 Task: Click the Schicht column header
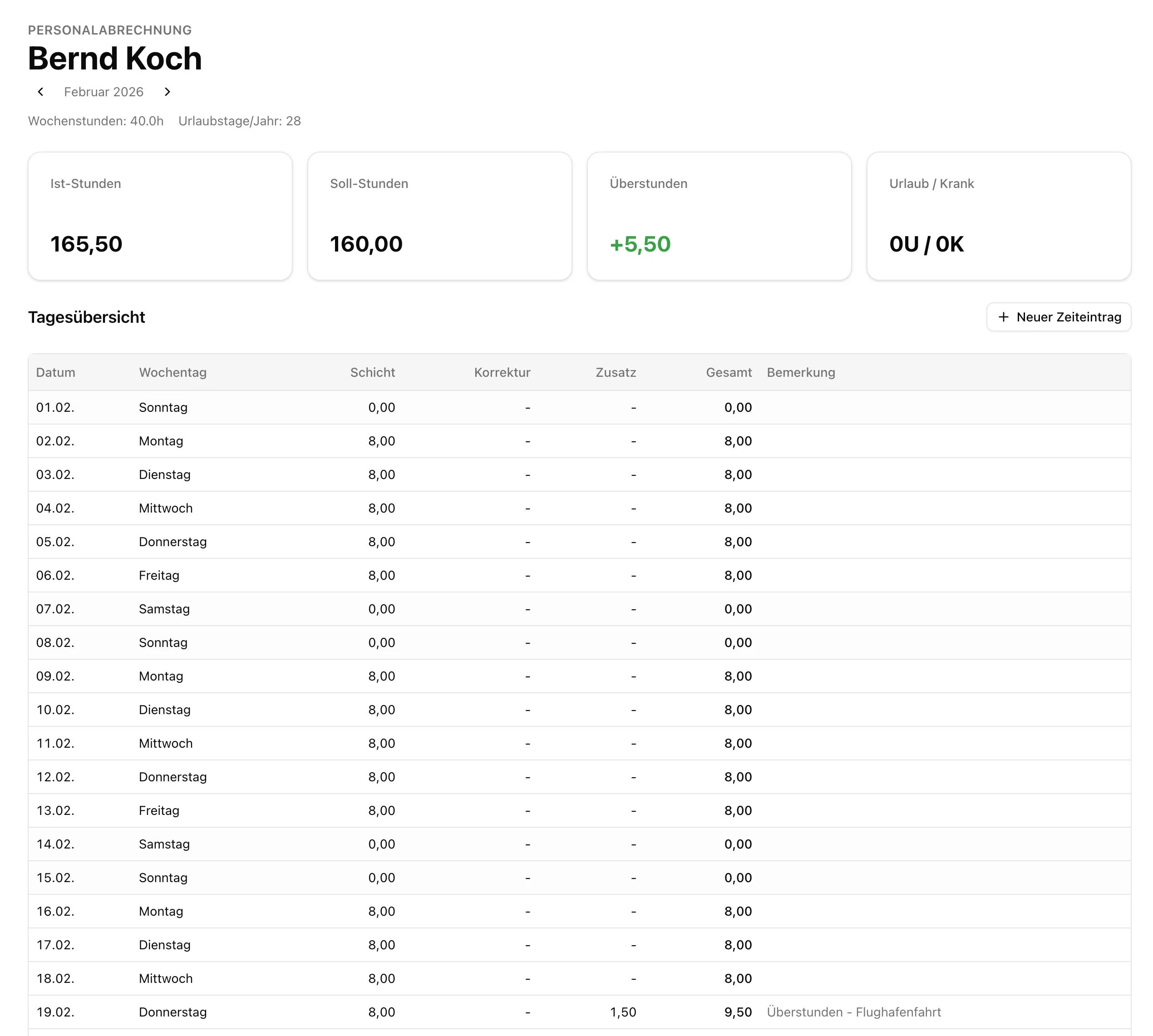372,372
